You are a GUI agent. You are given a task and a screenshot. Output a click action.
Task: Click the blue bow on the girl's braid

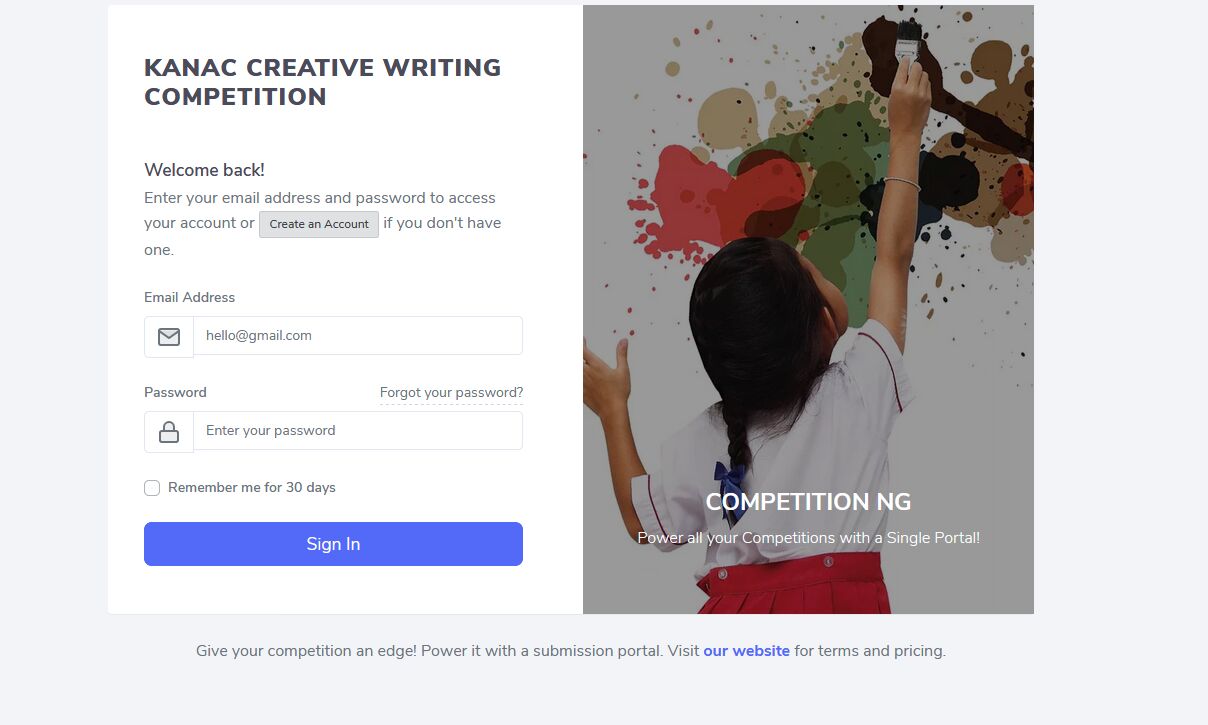(729, 484)
